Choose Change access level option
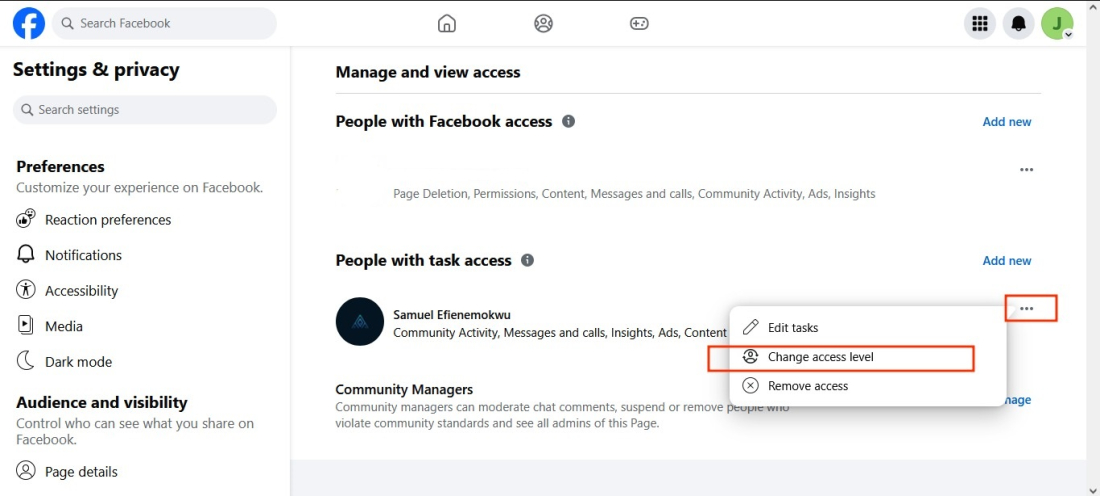The image size is (1100, 496). [821, 357]
